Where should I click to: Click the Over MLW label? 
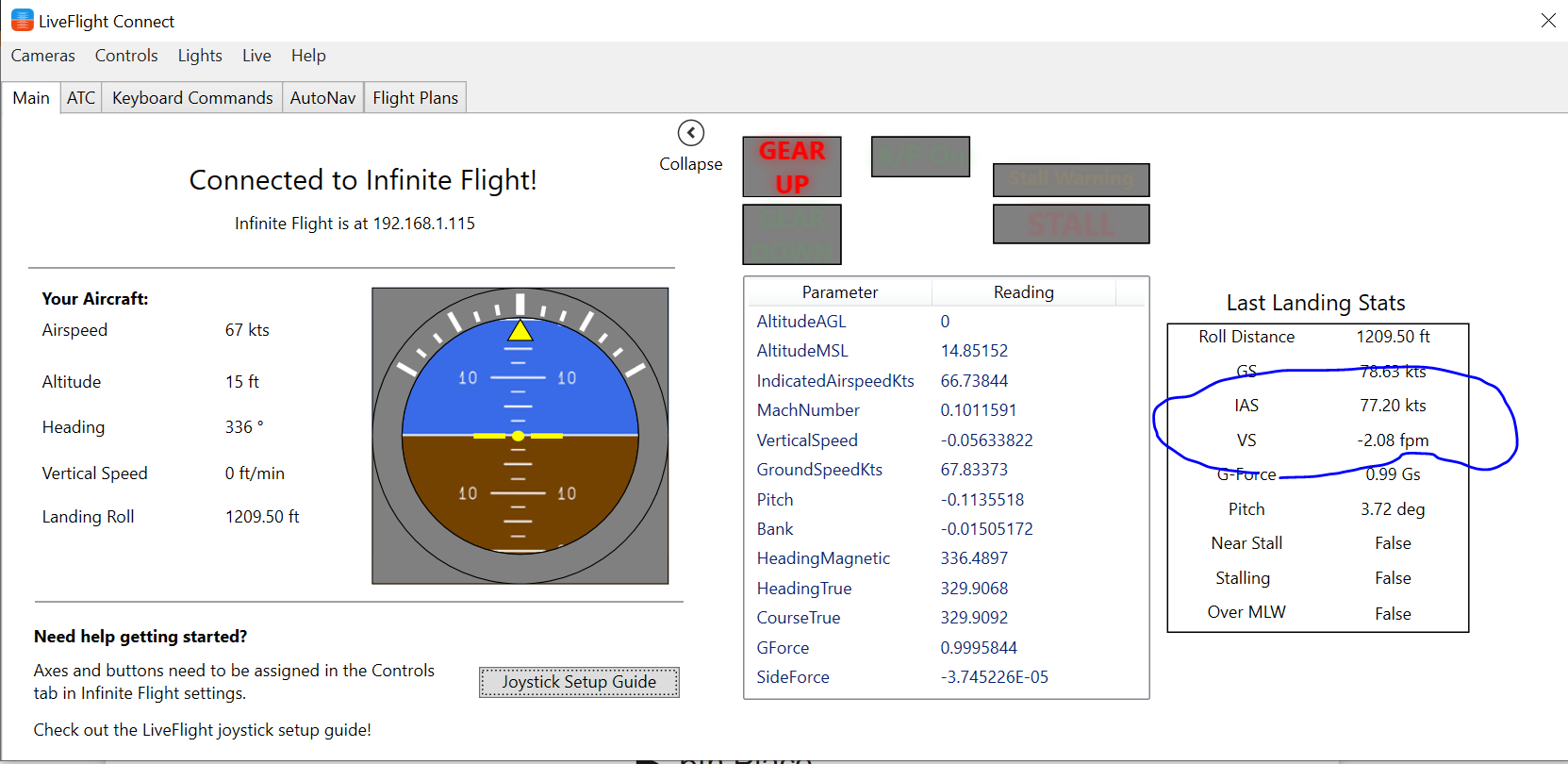coord(1246,612)
